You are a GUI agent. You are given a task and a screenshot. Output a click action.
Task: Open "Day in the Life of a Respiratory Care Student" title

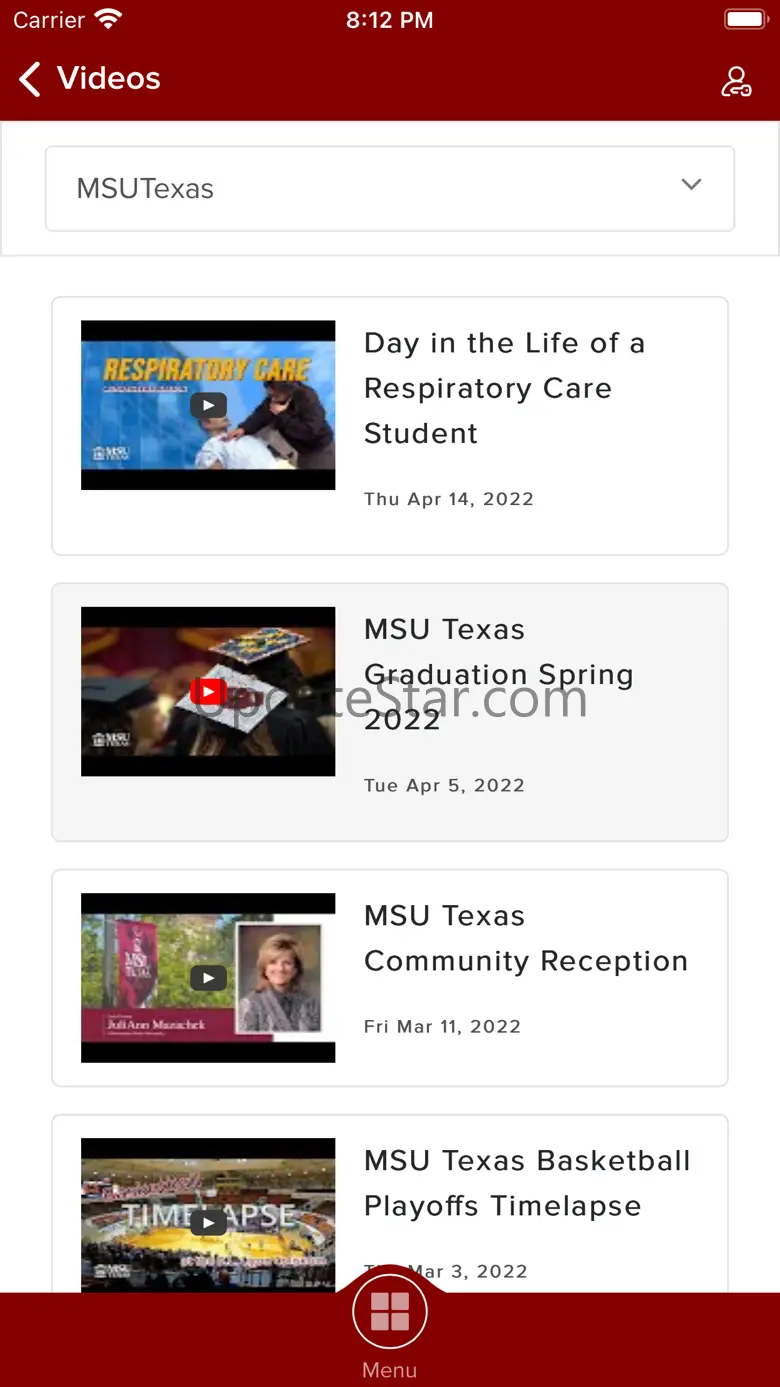[x=504, y=388]
